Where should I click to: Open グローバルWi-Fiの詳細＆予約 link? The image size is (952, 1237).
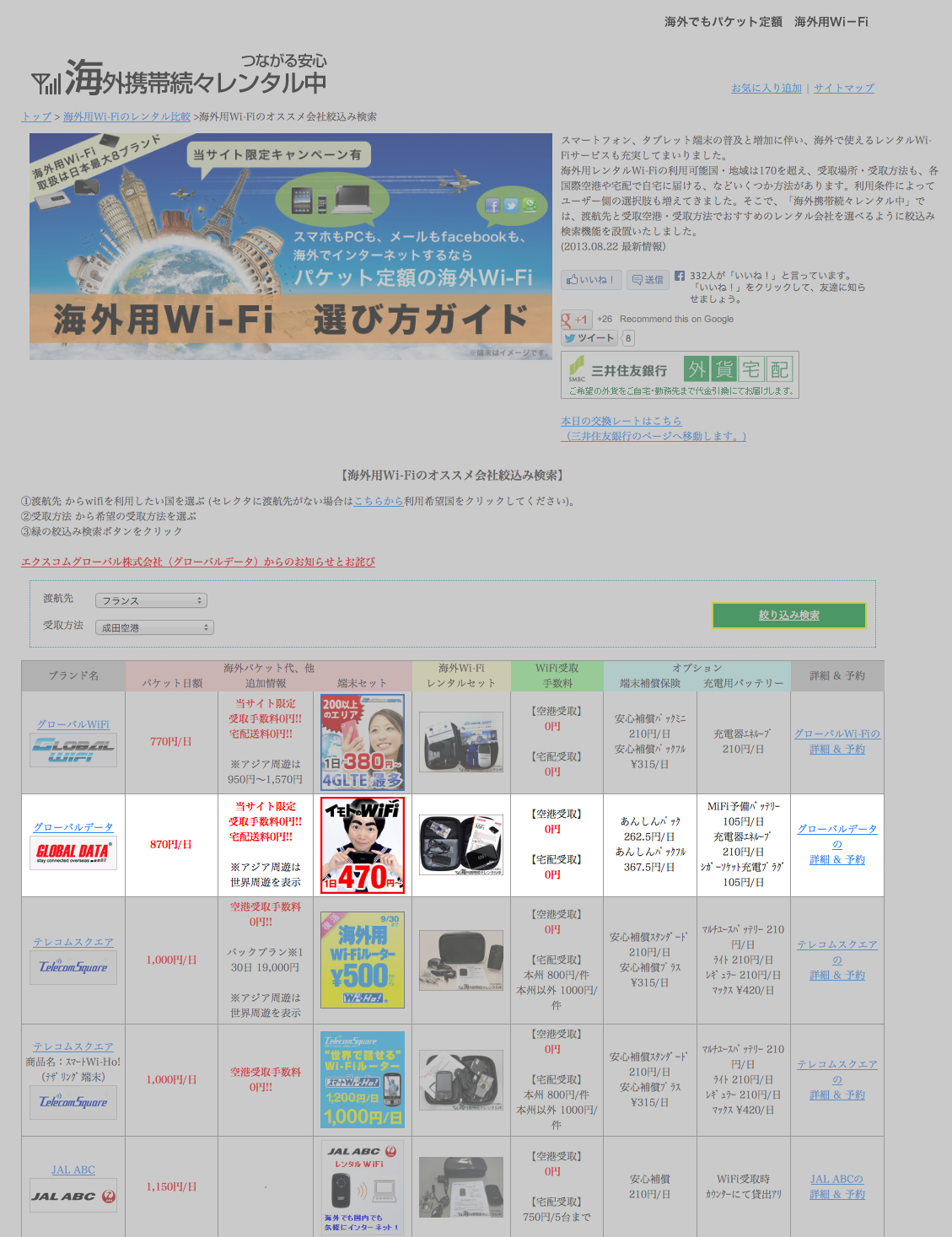[837, 741]
